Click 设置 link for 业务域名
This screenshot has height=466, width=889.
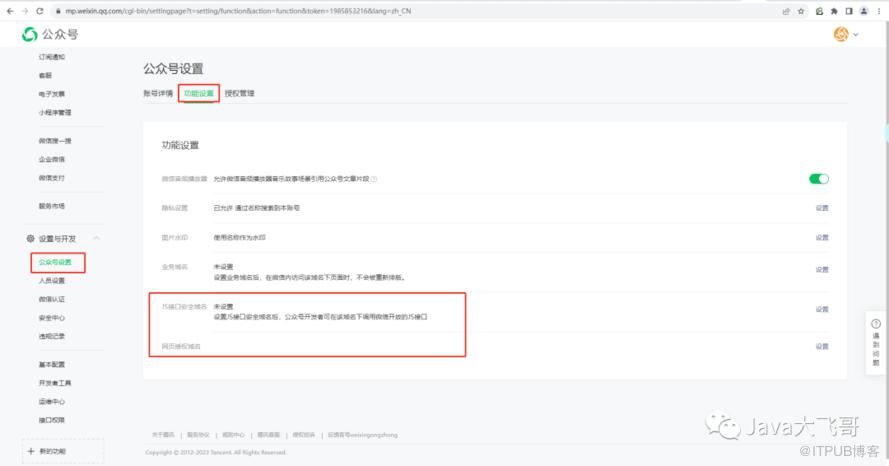(x=822, y=270)
